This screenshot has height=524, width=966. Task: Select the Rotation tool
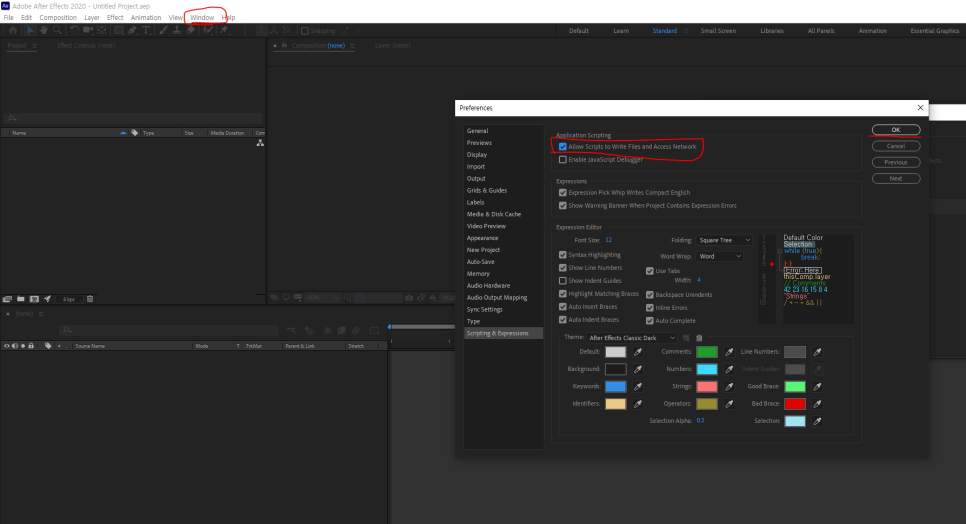(74, 30)
